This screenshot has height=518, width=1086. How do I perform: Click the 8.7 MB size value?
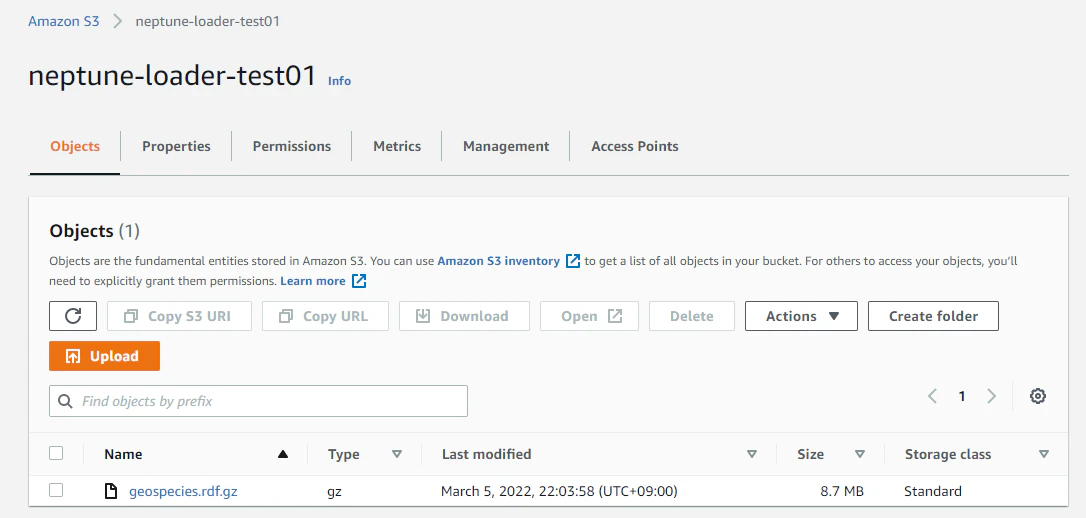[x=842, y=492]
